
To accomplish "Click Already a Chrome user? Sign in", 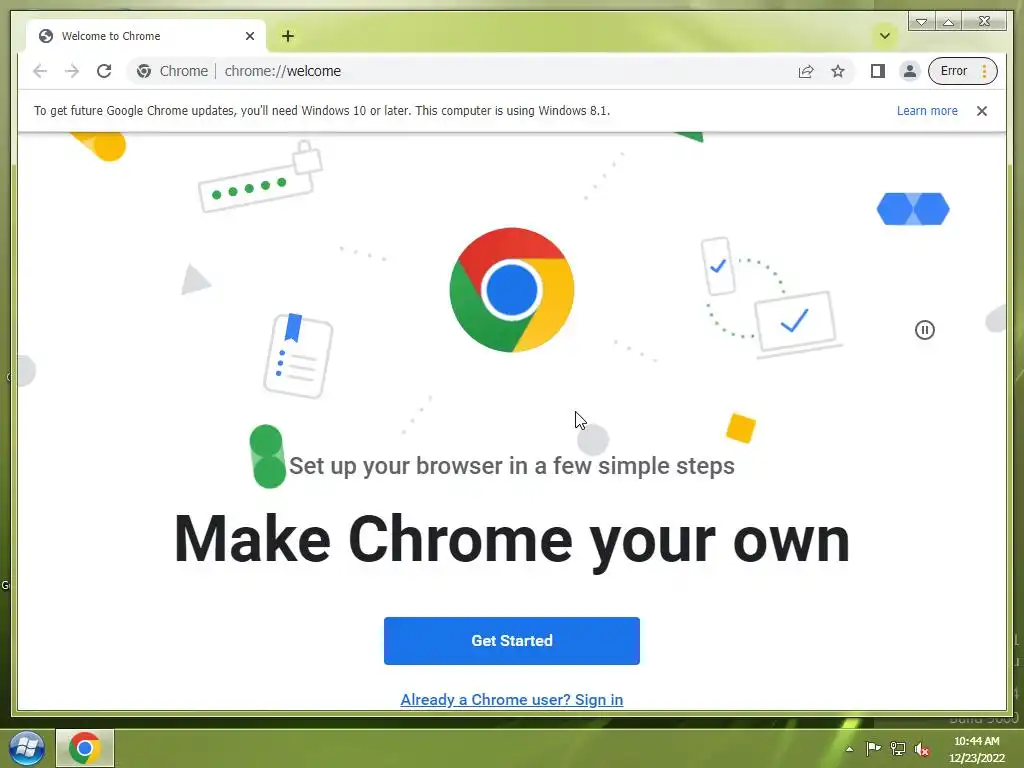I will tap(511, 699).
